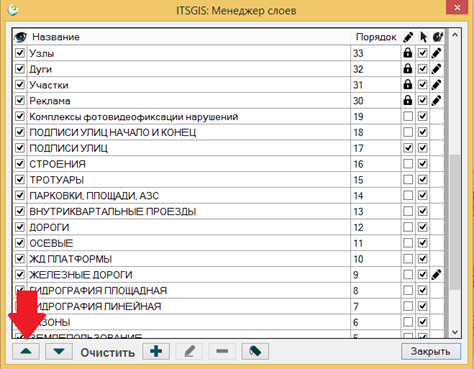
Task: Open style pencil for Реклама layer
Action: (x=436, y=101)
